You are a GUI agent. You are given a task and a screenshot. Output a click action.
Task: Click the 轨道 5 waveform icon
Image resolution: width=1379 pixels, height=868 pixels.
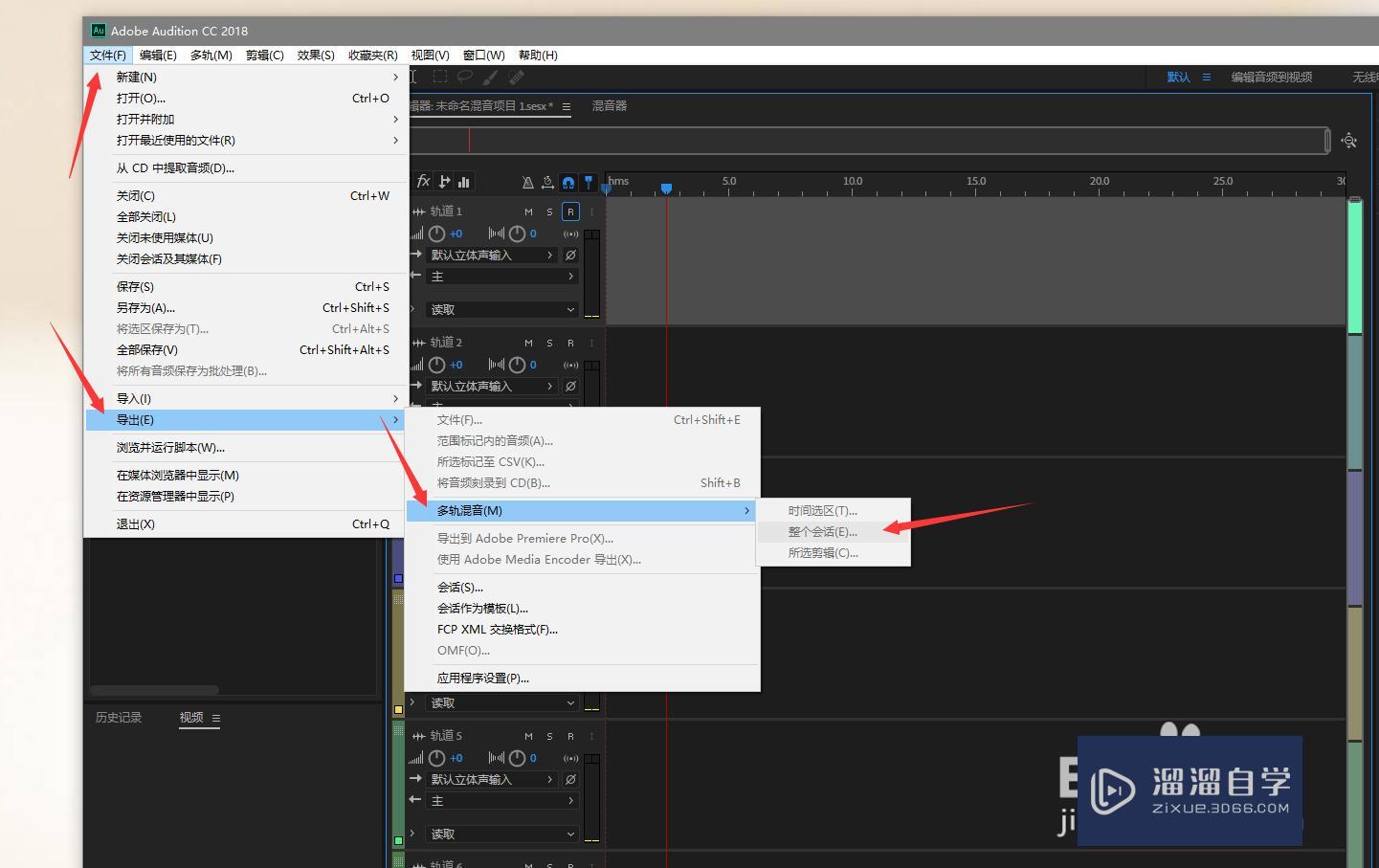tap(419, 736)
